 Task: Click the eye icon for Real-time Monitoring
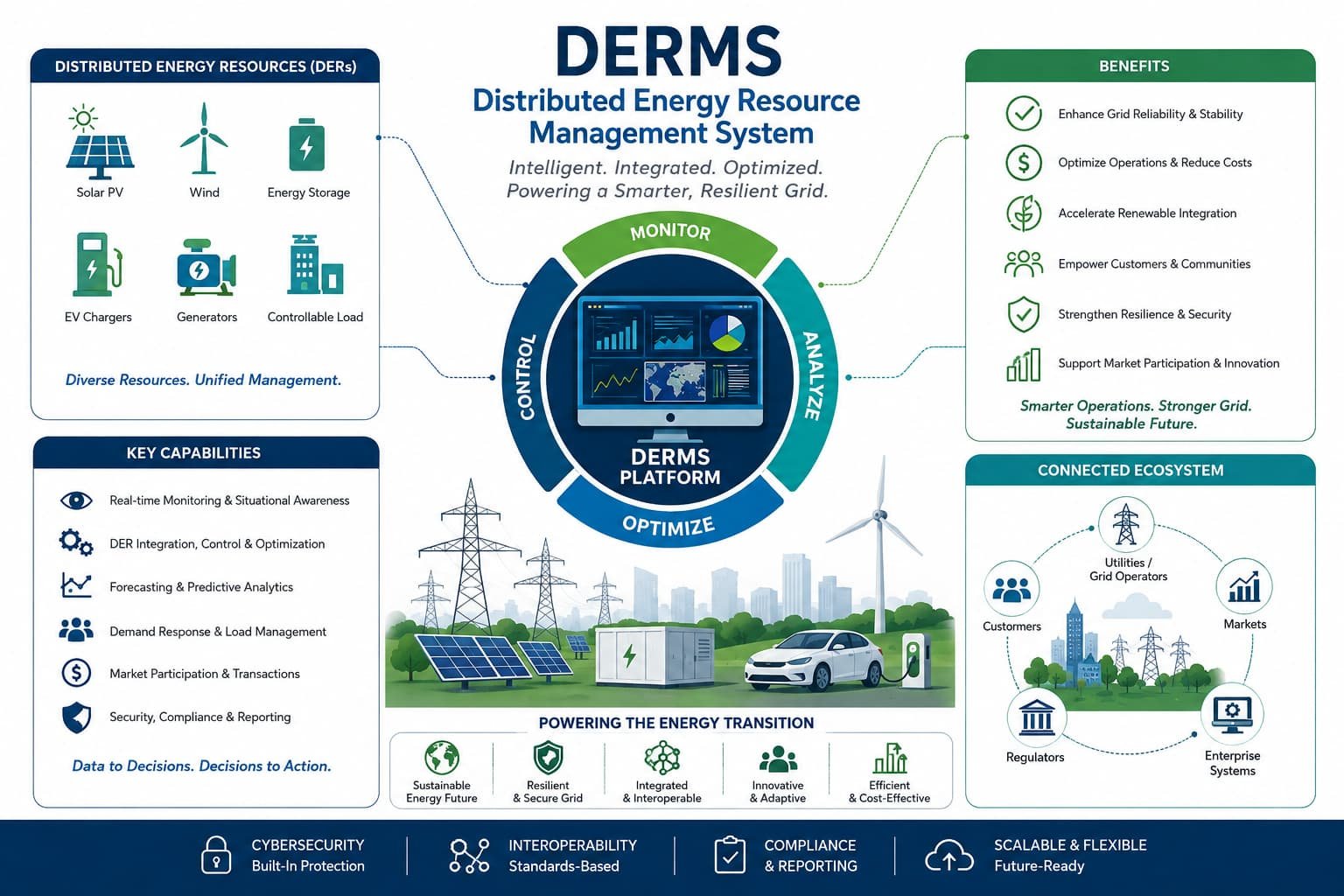(x=76, y=500)
